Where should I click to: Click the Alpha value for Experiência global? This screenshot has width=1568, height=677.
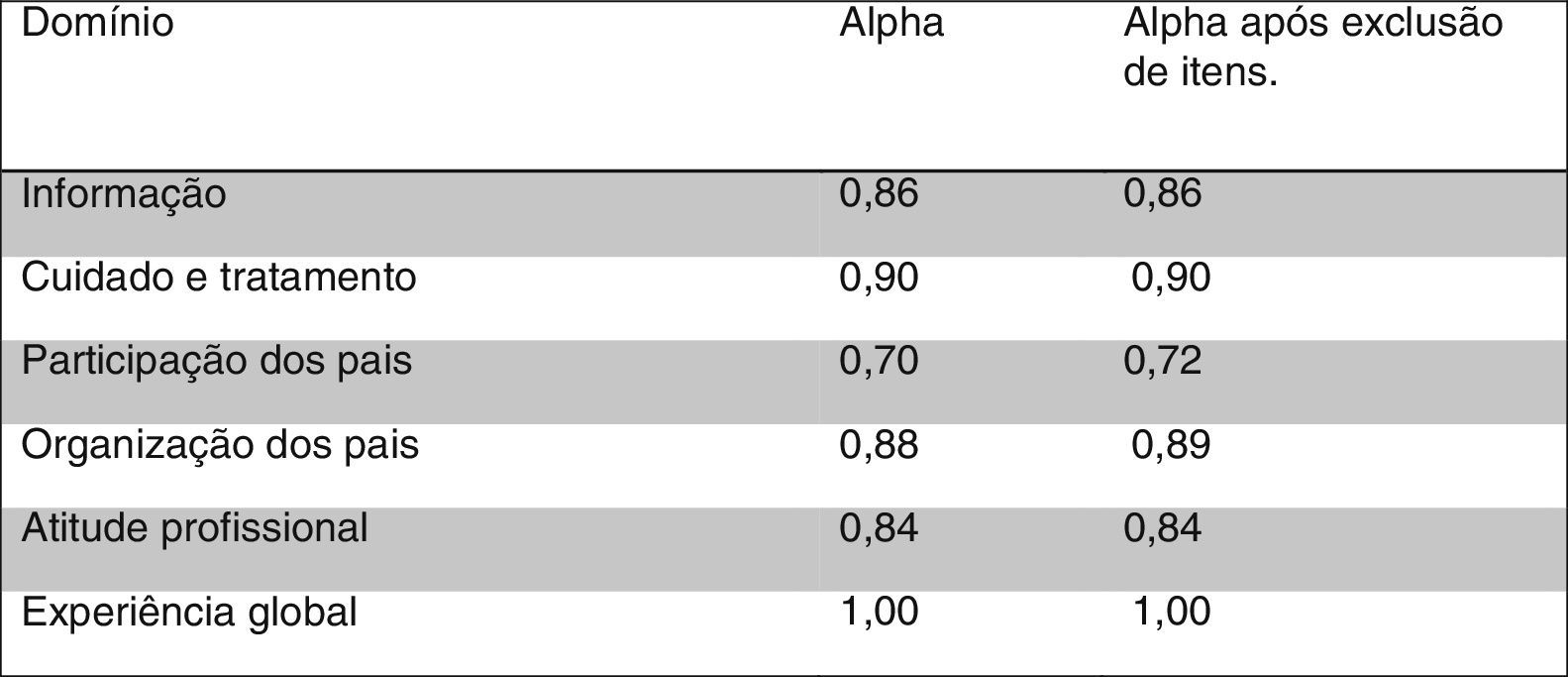coord(879,612)
